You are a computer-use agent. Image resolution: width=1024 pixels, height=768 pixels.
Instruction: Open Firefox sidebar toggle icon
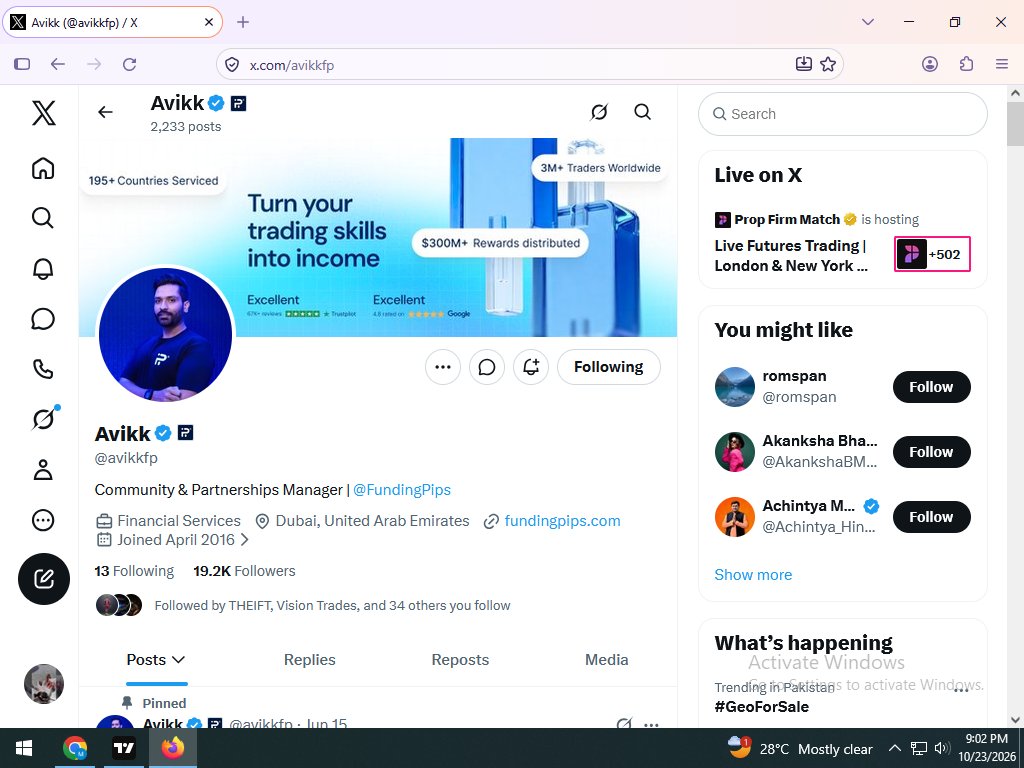tap(22, 64)
